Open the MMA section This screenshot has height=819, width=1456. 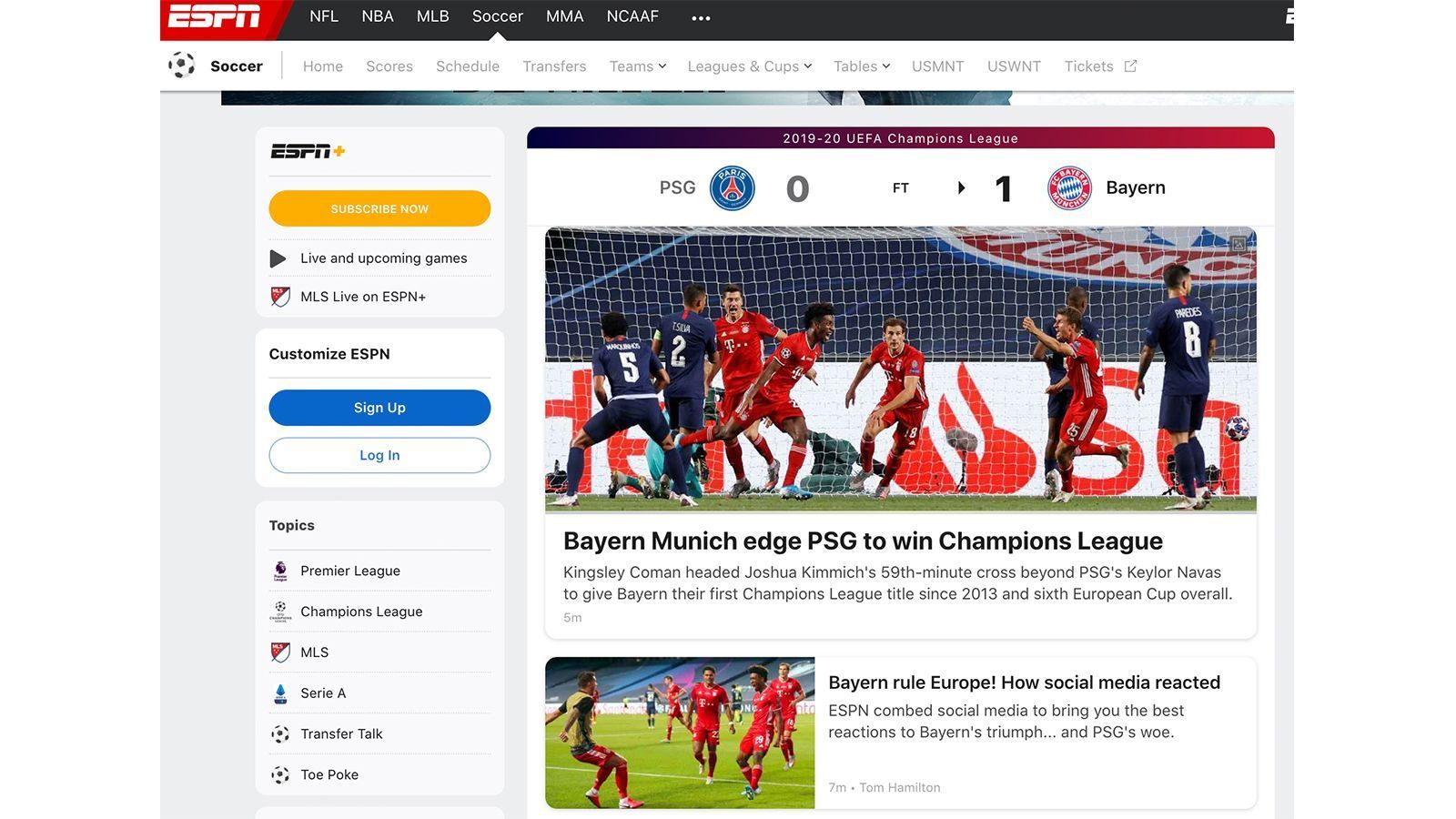(x=565, y=16)
